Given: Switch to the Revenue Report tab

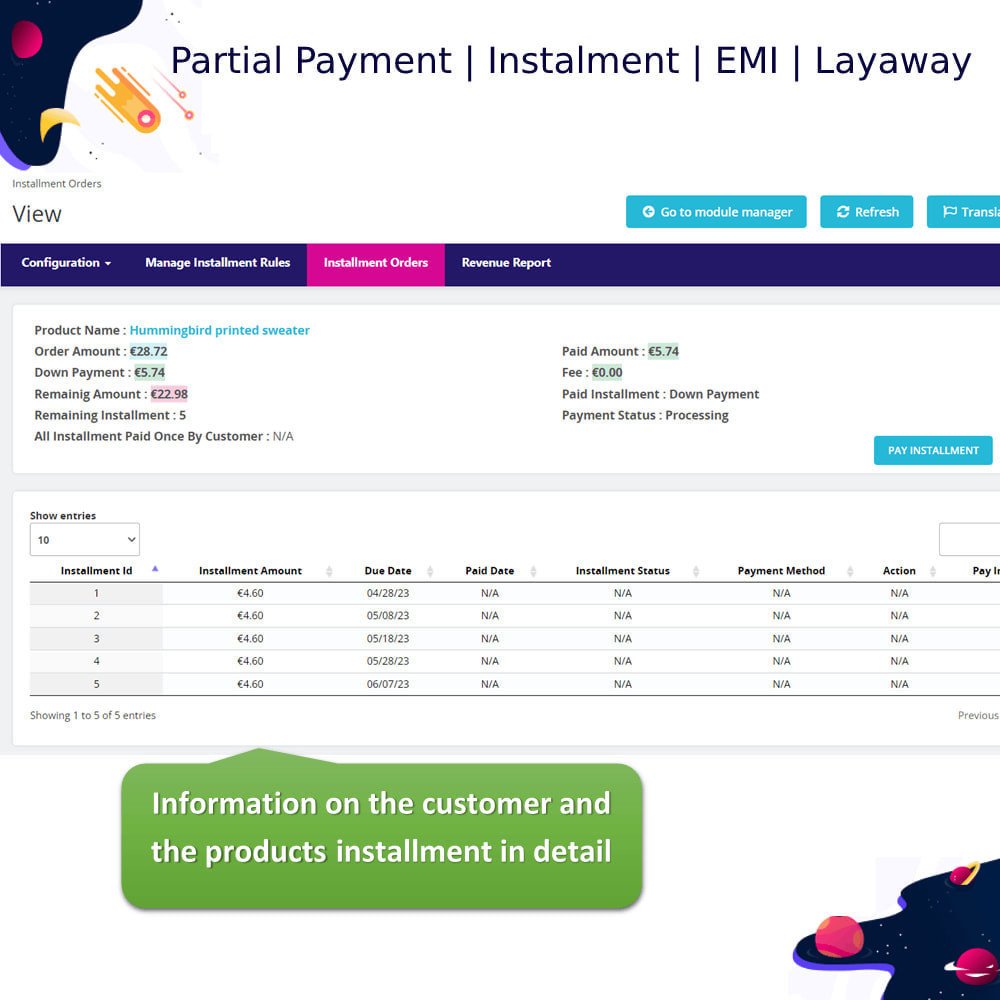Looking at the screenshot, I should 506,263.
